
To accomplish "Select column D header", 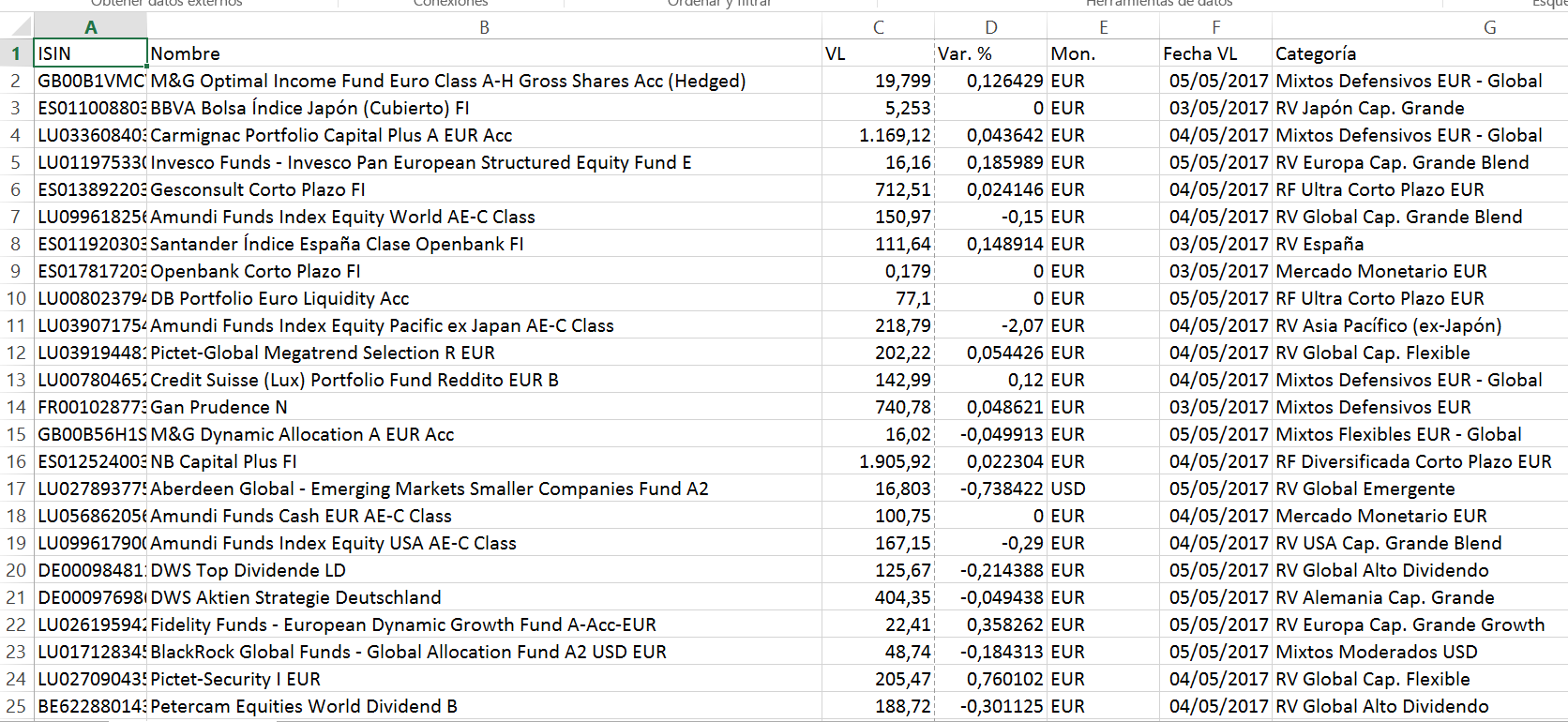I will pos(991,27).
